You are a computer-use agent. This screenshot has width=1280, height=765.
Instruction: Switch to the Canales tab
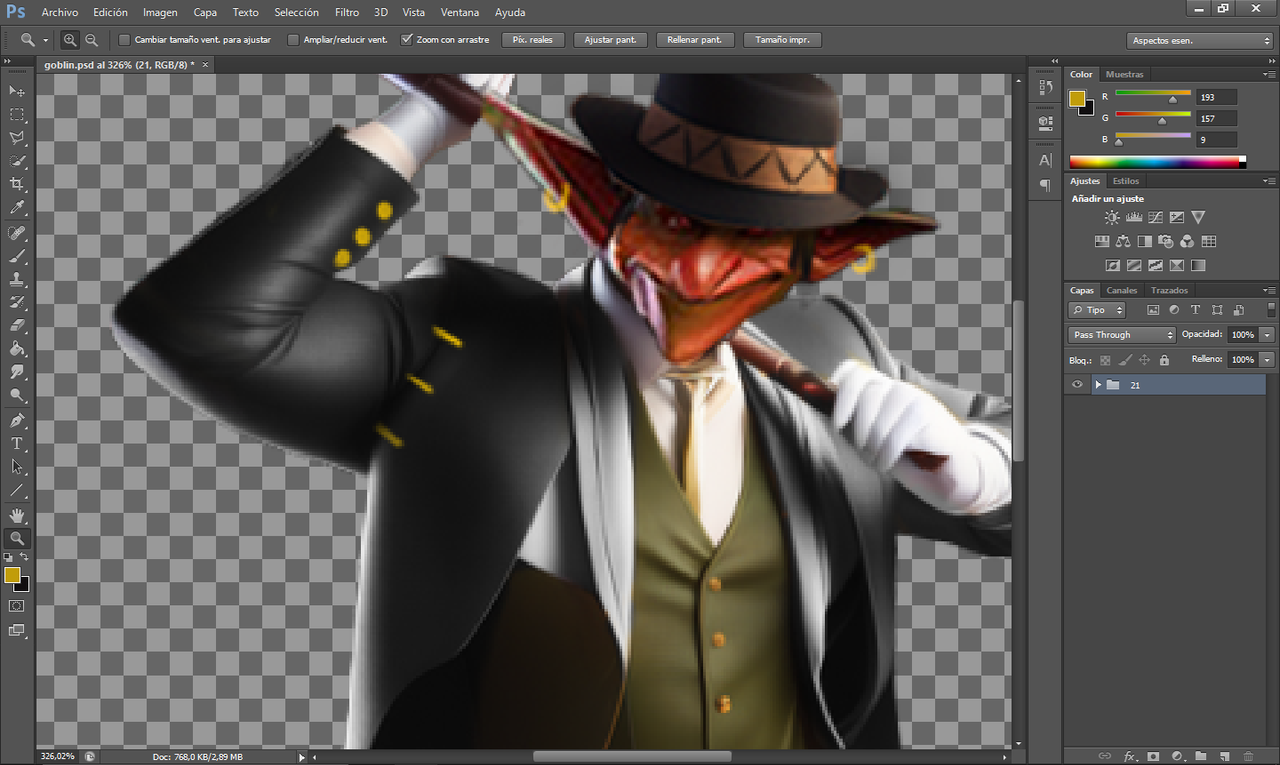1122,290
